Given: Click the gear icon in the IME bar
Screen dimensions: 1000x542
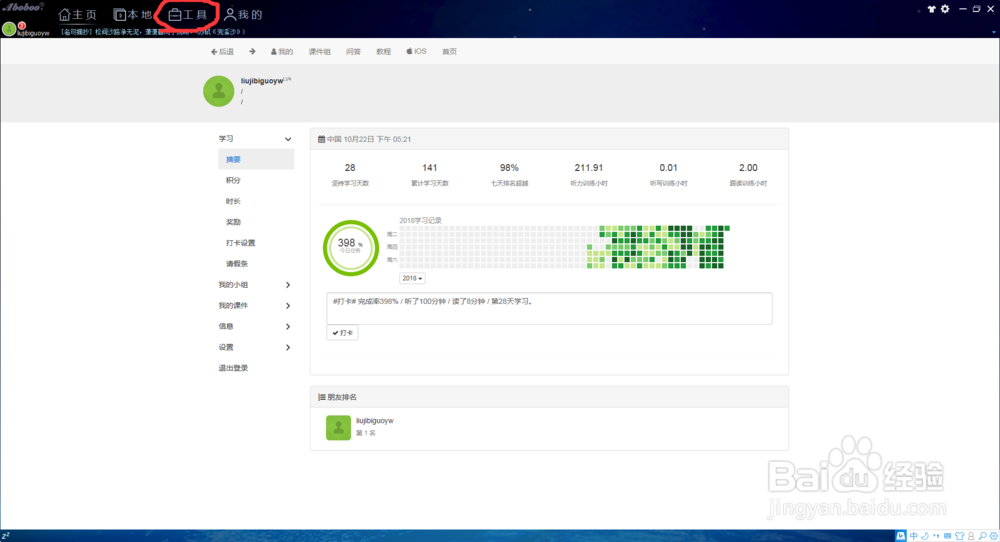Looking at the screenshot, I should [994, 536].
